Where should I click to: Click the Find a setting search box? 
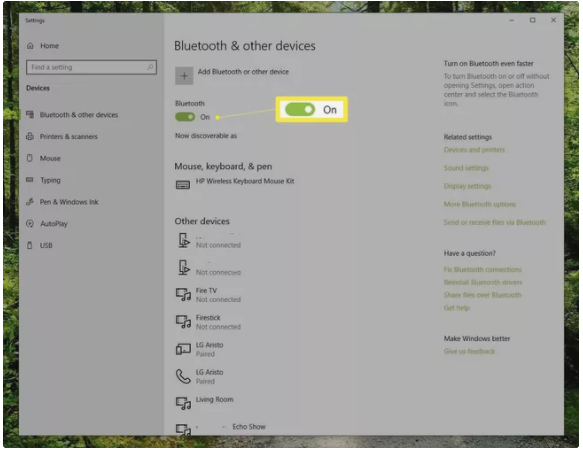coord(91,67)
